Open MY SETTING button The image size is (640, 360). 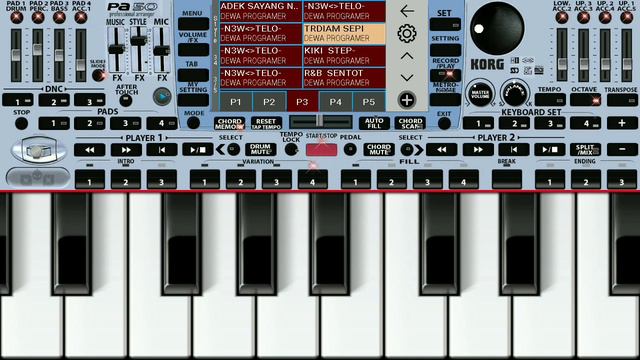(x=193, y=100)
